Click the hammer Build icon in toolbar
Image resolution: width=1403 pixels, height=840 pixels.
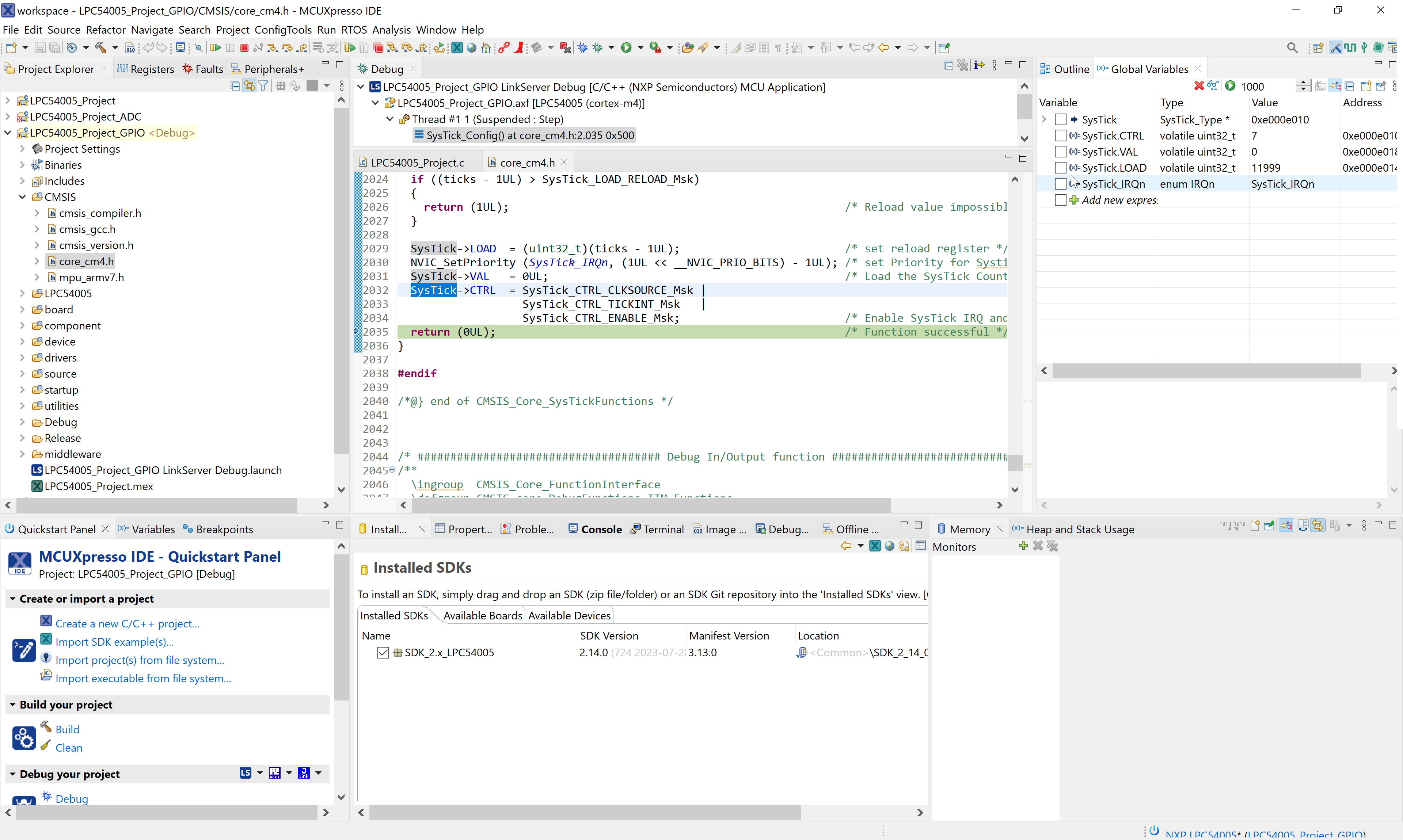point(101,48)
